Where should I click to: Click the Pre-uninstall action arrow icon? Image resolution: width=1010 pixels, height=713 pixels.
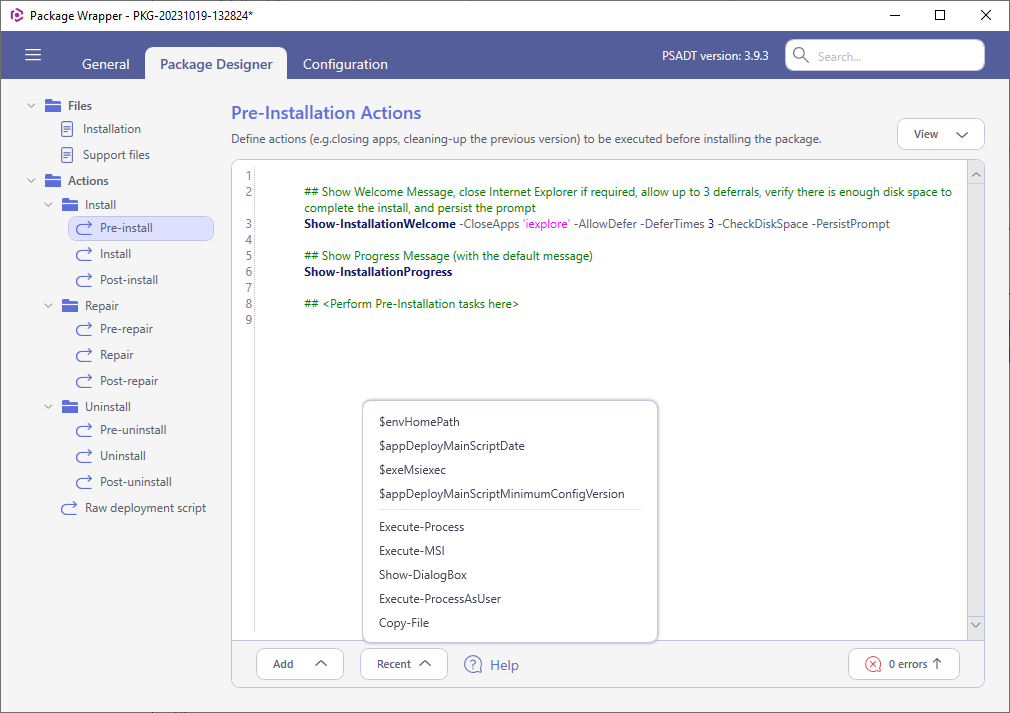click(84, 430)
